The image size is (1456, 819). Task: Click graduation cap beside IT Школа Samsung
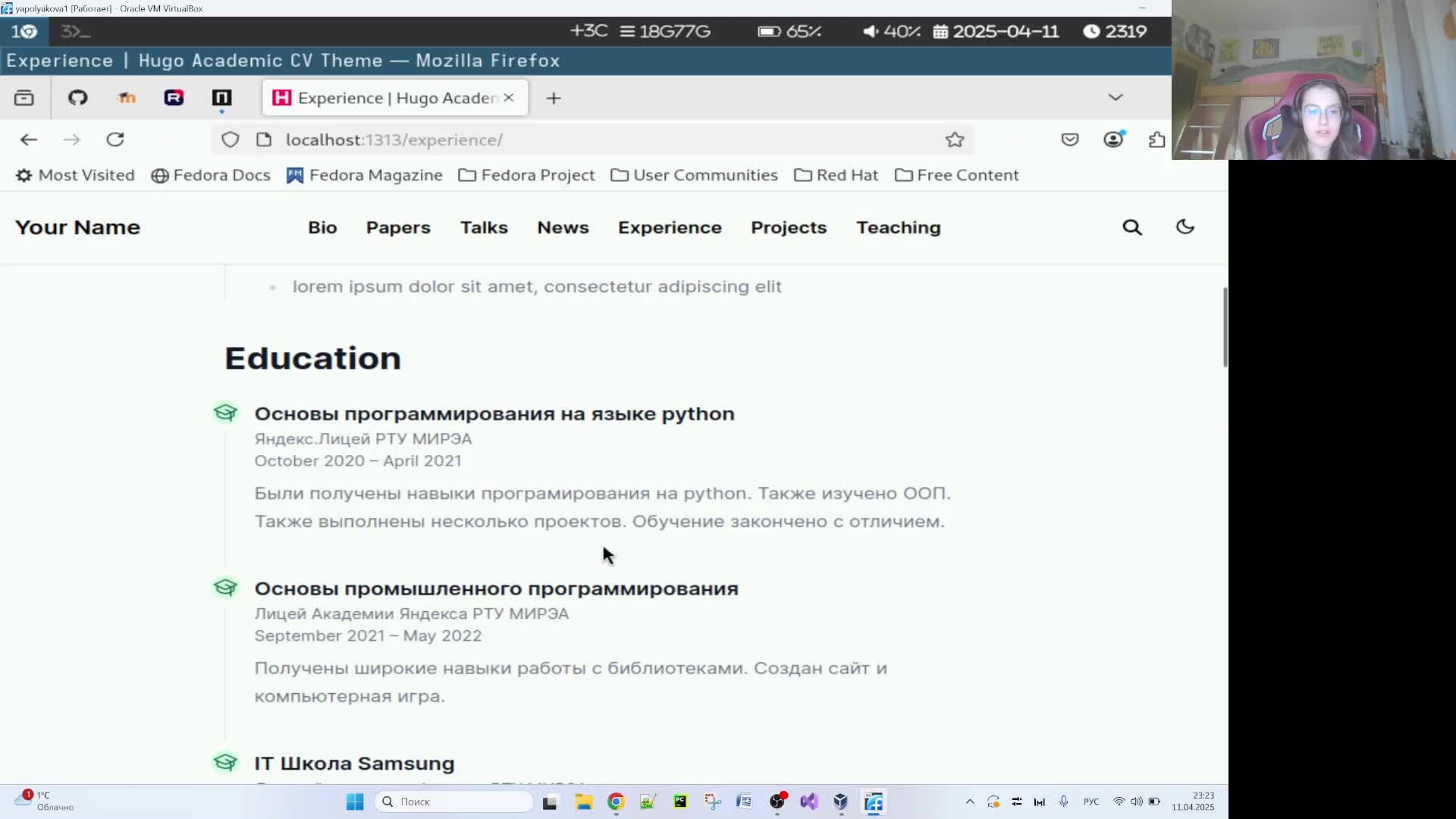click(x=225, y=762)
